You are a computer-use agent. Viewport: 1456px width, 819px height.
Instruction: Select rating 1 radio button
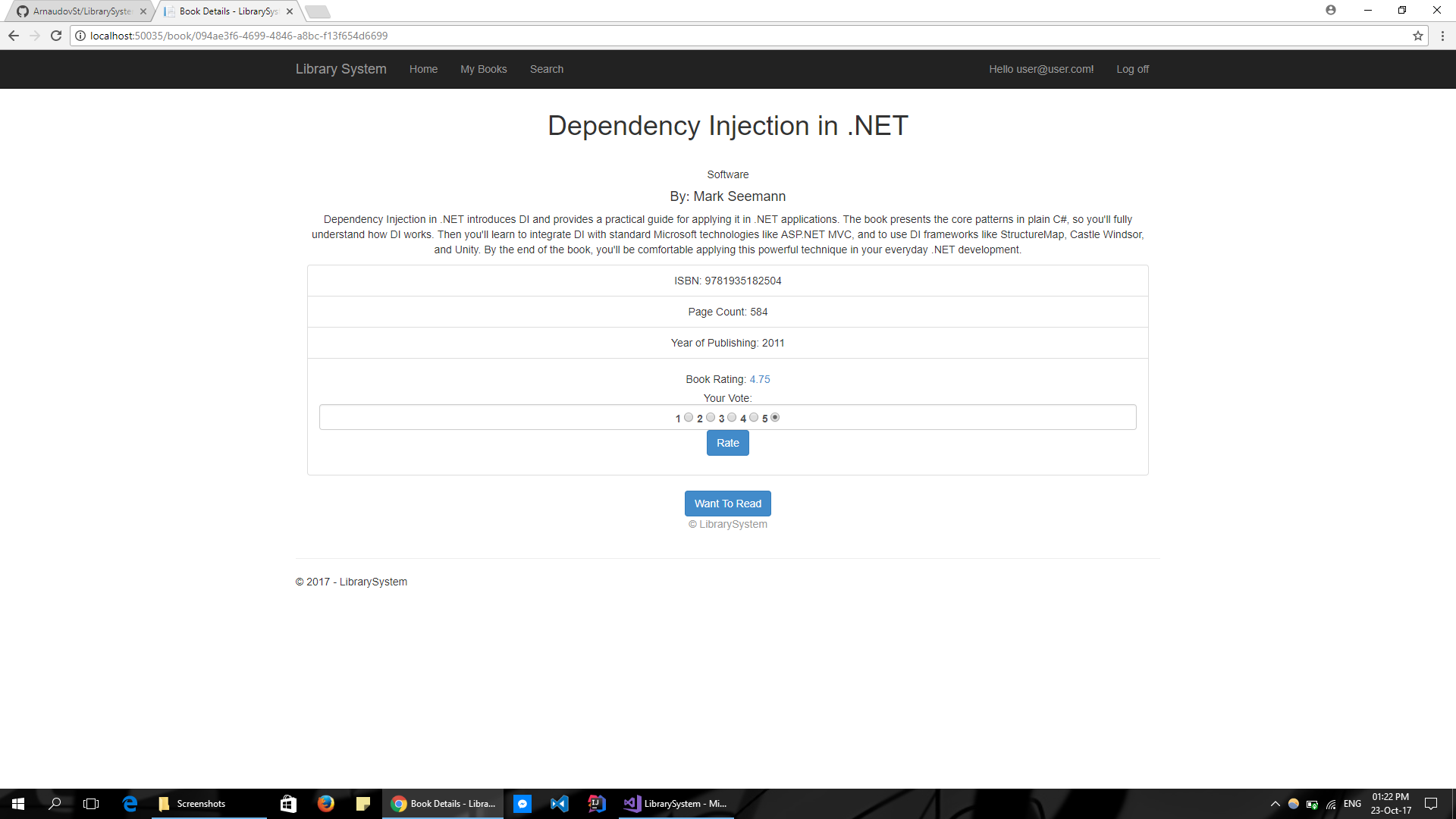coord(689,417)
